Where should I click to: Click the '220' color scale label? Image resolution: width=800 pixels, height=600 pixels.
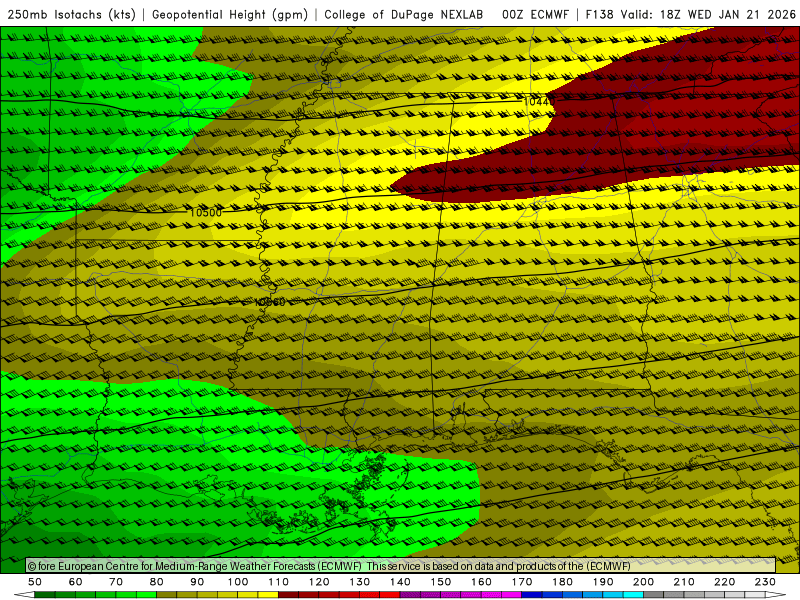[724, 582]
